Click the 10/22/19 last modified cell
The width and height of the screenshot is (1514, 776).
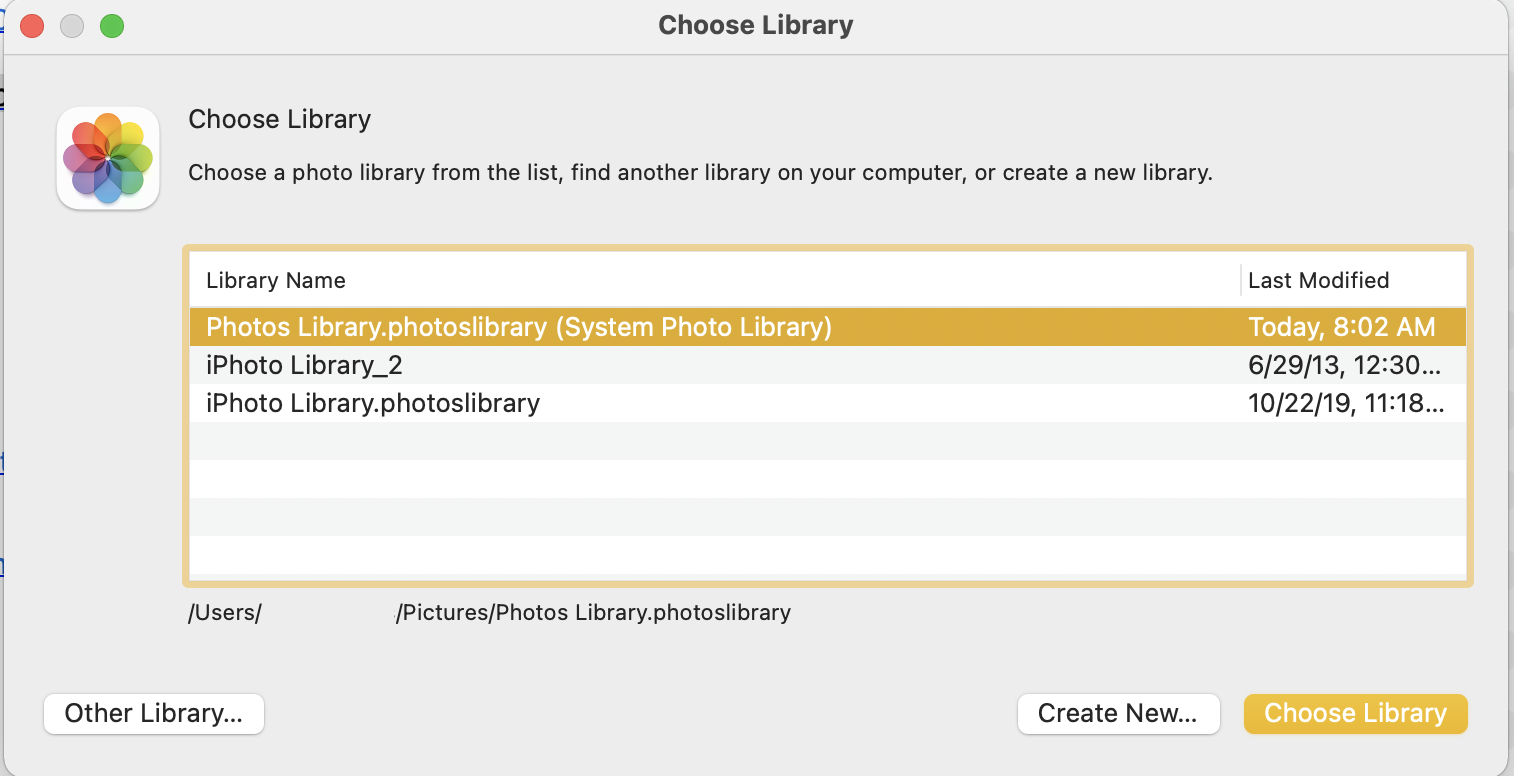coord(1344,403)
